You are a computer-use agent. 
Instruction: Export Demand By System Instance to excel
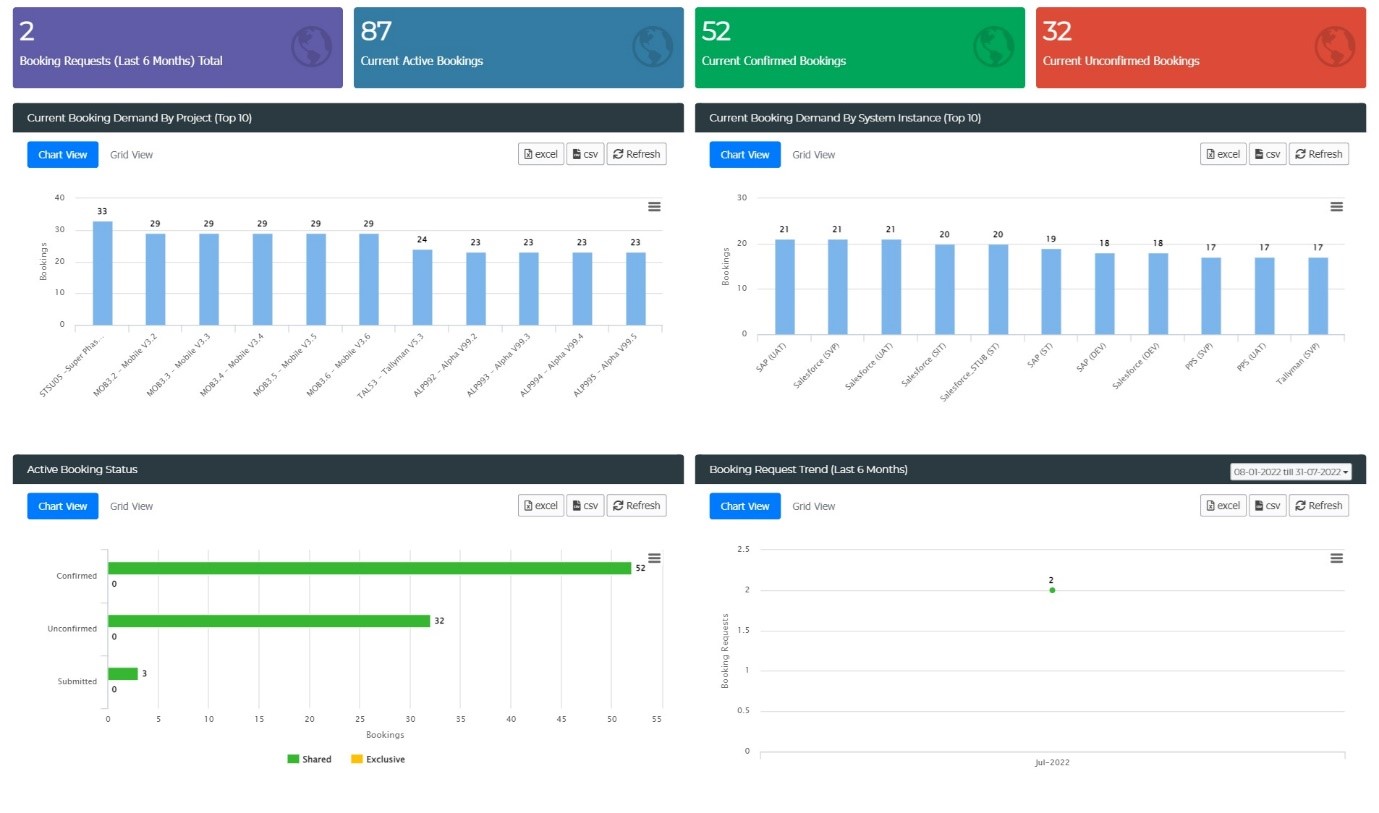pos(1223,154)
